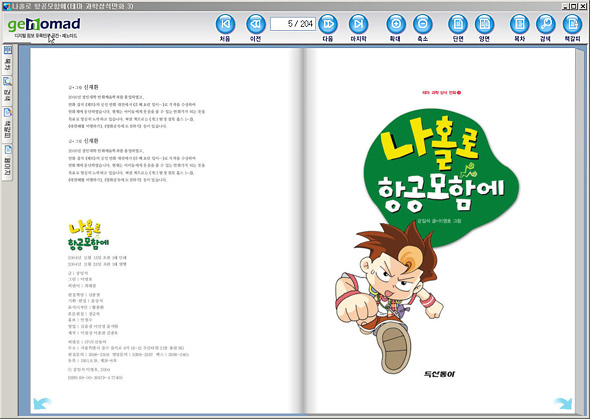This screenshot has height=419, width=590.
Task: Minimize the e-book viewer window
Action: [566, 6]
